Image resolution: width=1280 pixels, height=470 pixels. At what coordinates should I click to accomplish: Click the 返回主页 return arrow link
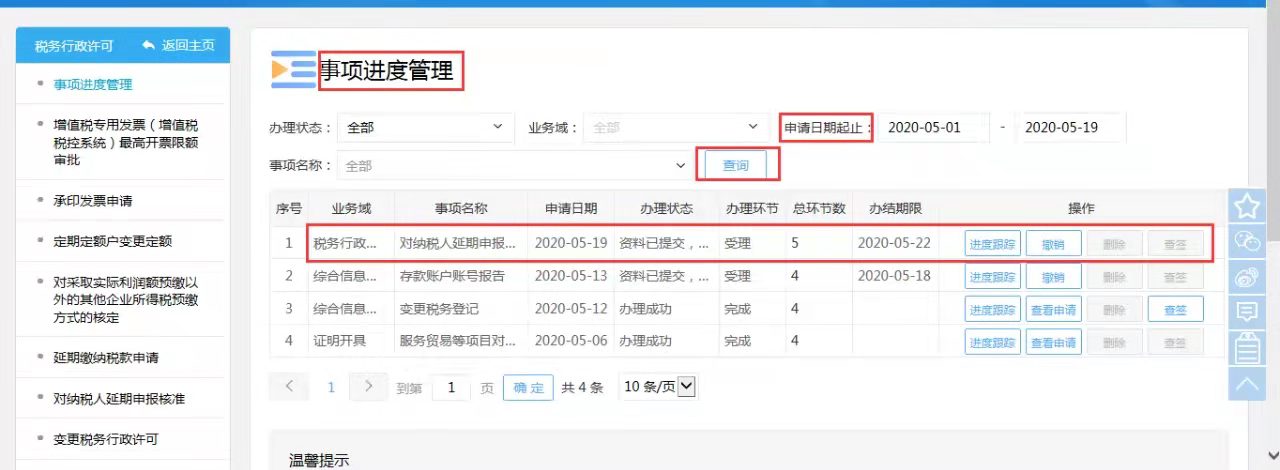(x=178, y=45)
